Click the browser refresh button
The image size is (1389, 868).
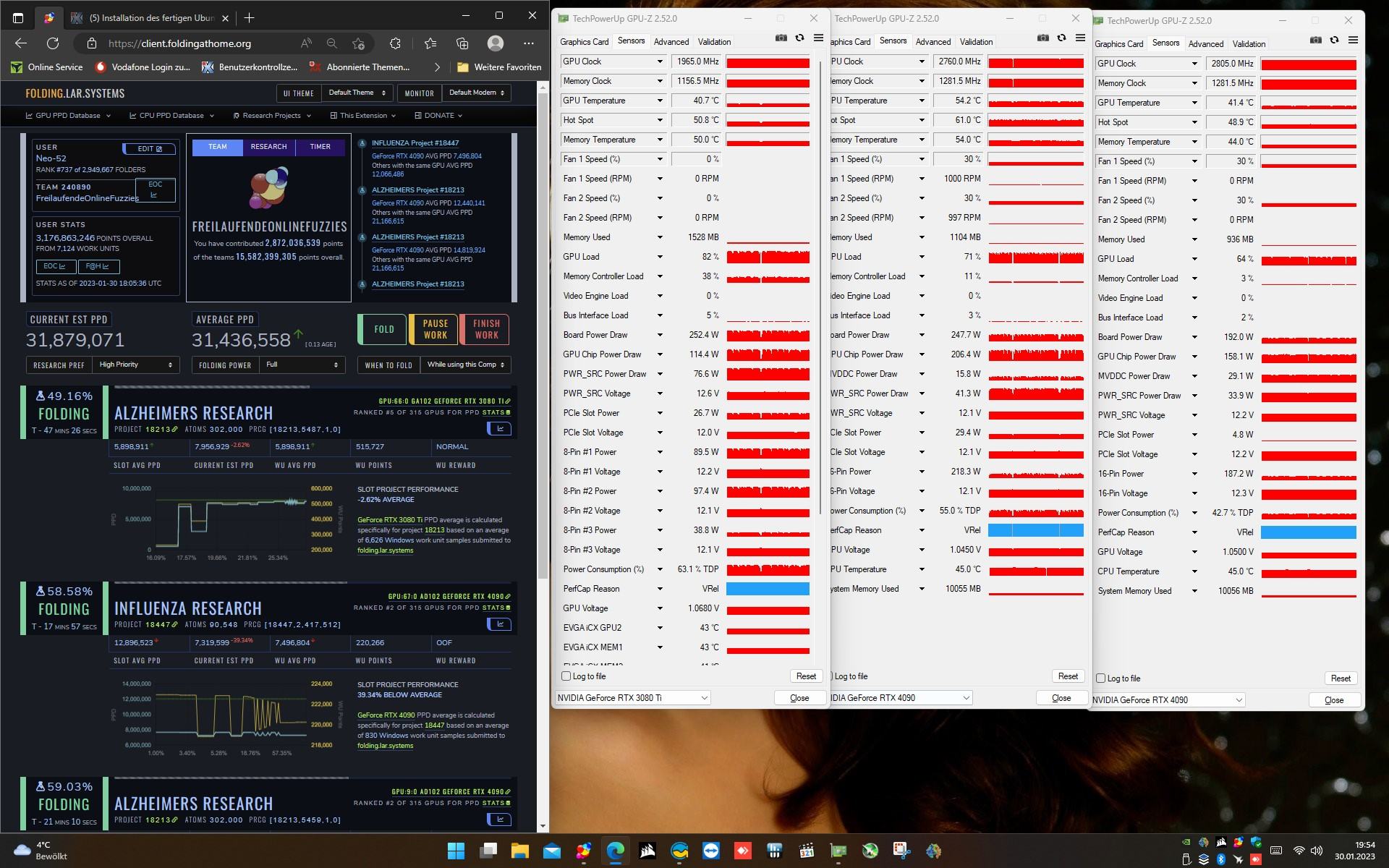53,43
